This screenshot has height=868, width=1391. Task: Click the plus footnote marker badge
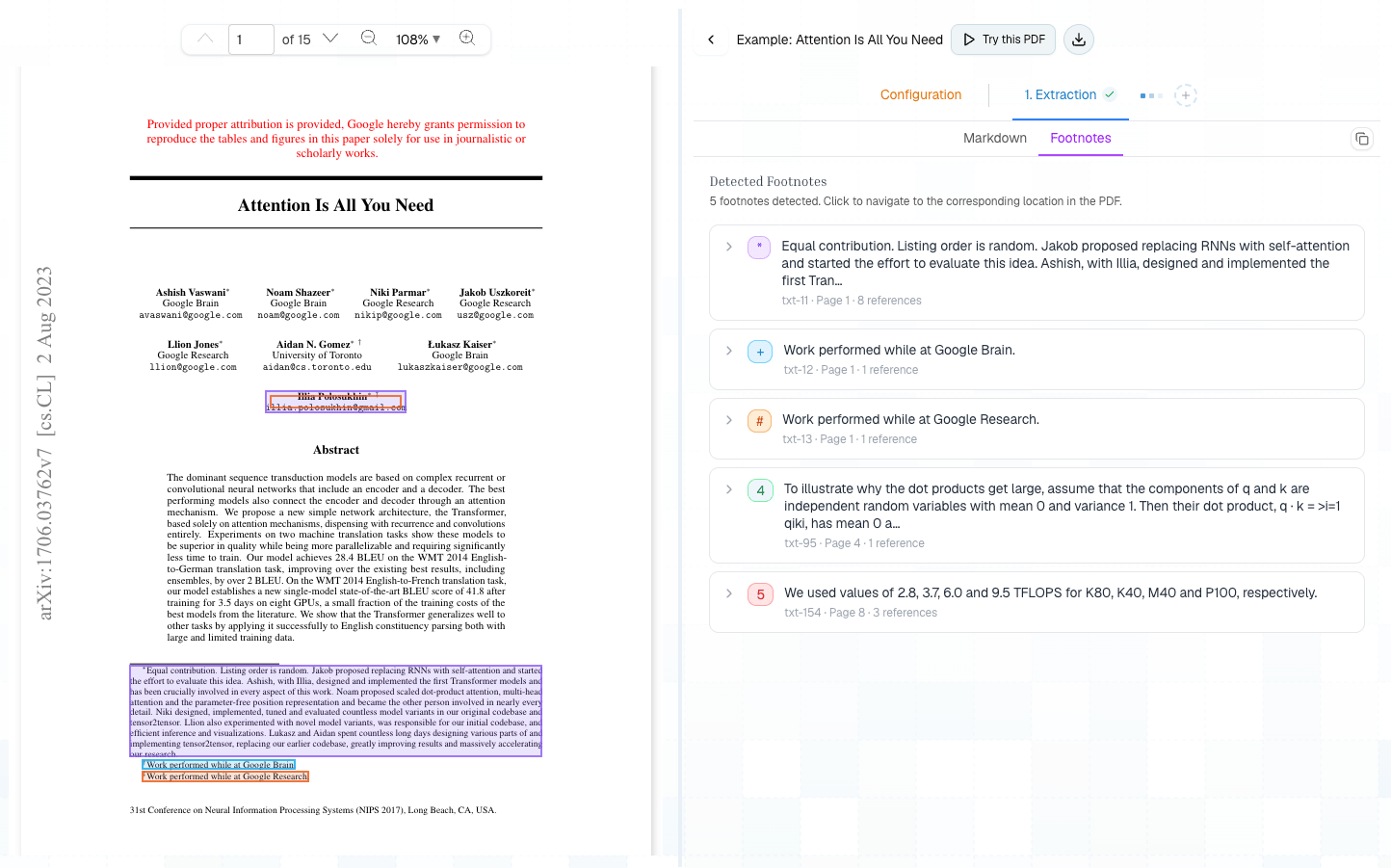click(x=760, y=352)
